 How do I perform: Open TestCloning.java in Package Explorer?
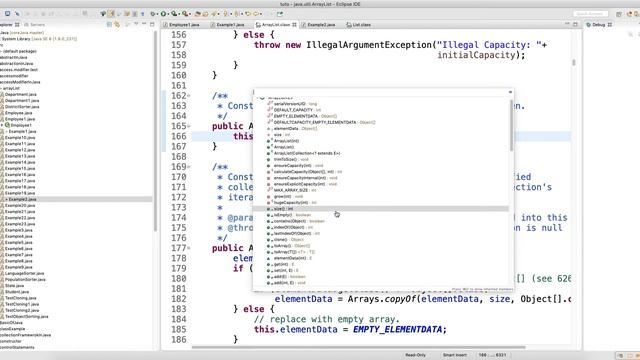[x=20, y=298]
